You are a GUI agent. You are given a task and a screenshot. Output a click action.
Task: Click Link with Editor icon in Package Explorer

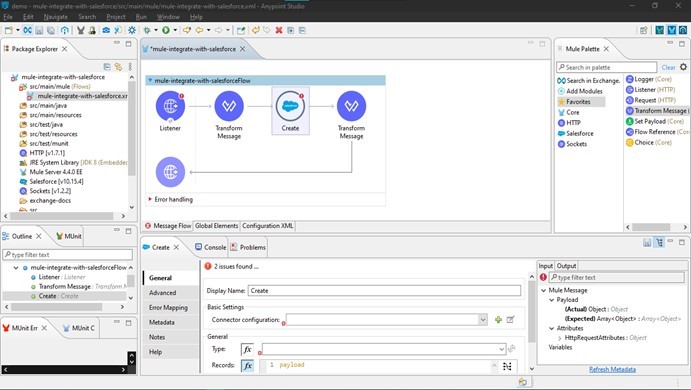[118, 67]
